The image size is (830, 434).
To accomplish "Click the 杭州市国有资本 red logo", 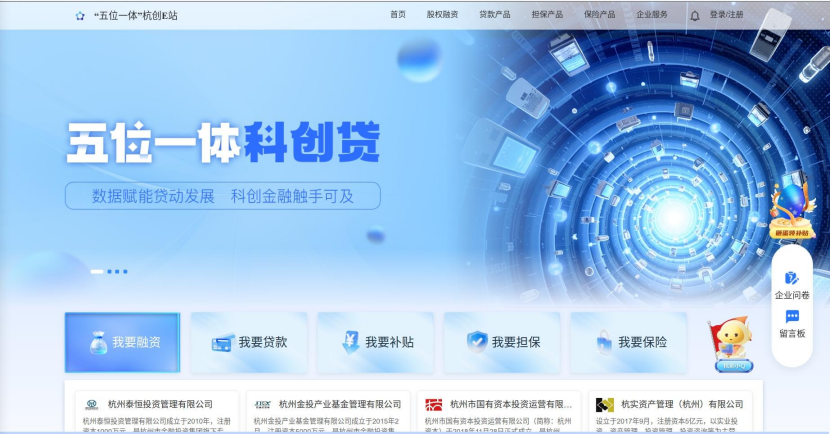I will 434,404.
